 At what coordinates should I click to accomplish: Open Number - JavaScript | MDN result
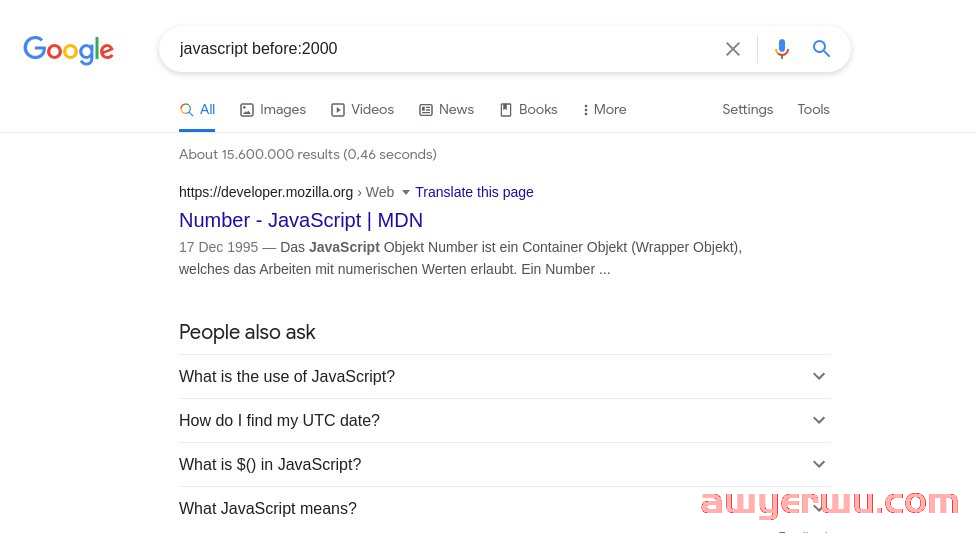[x=301, y=220]
